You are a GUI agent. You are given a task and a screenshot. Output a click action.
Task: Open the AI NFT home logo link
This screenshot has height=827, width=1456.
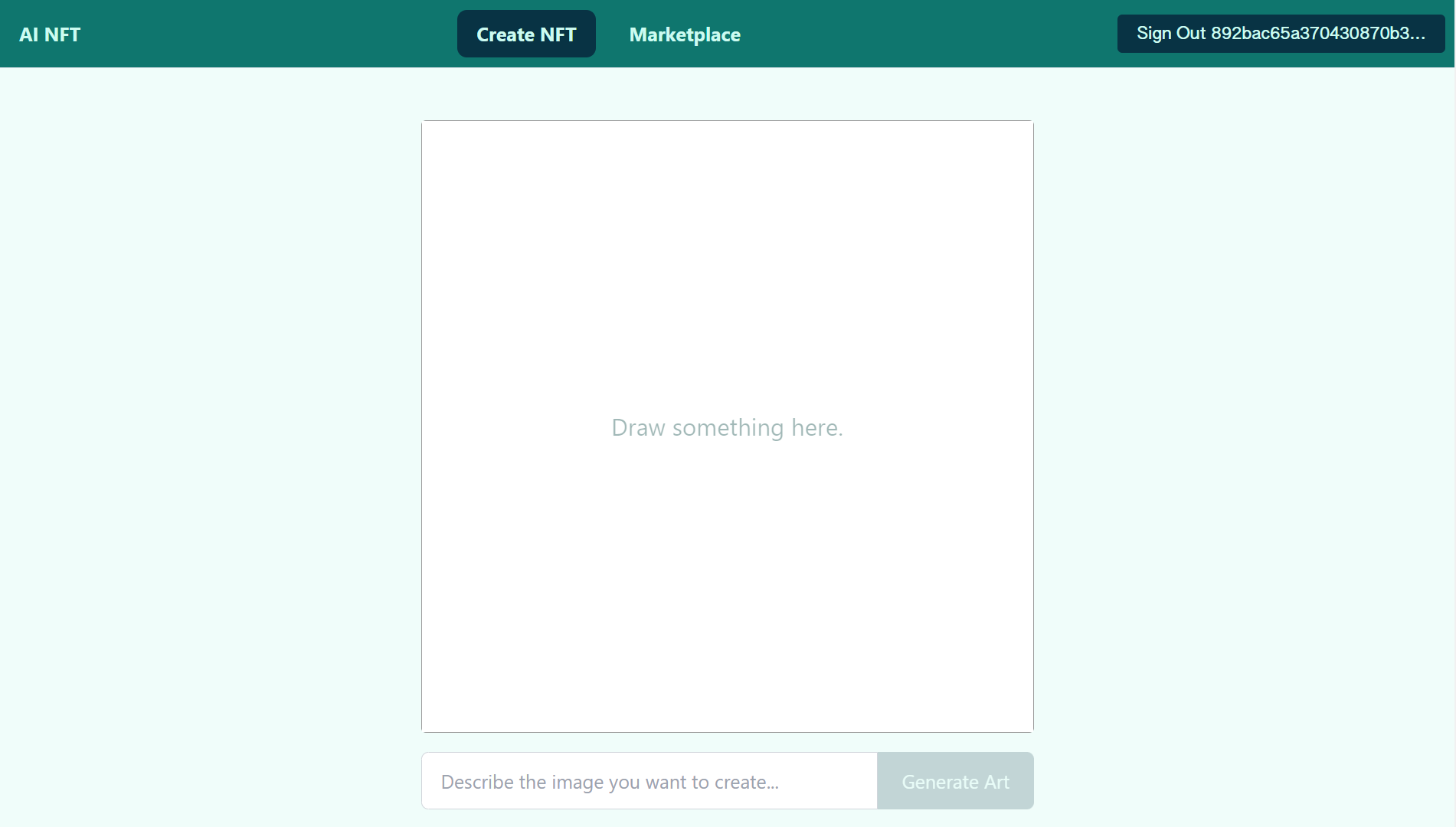[50, 34]
